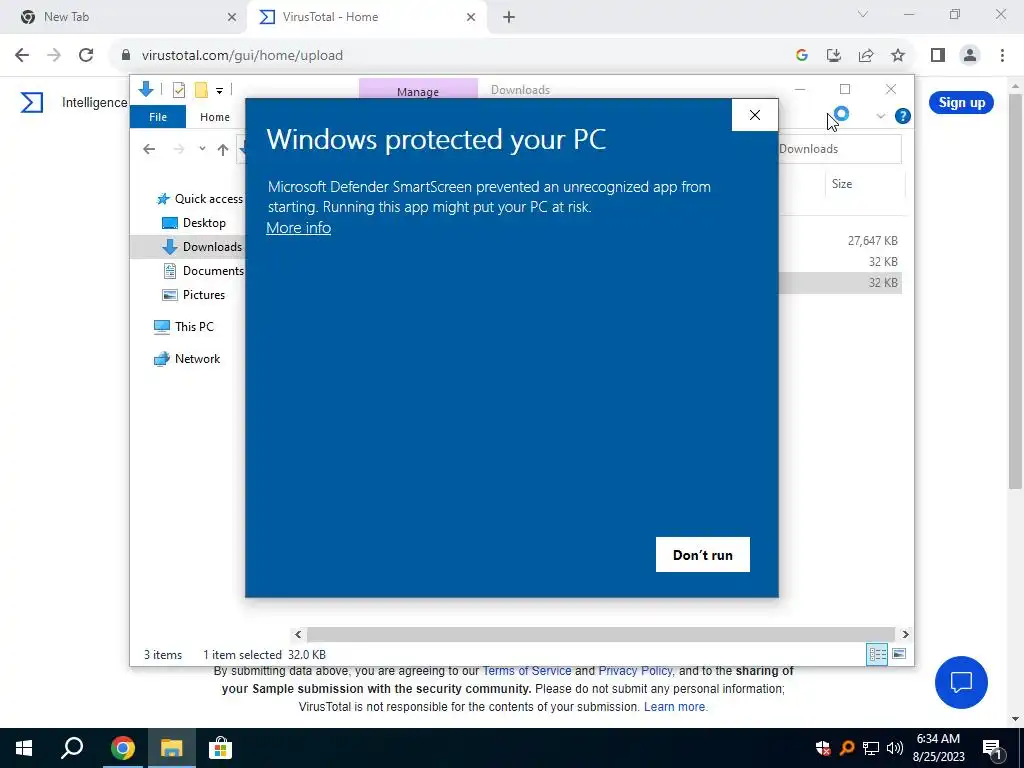1024x768 pixels.
Task: Click the Chrome taskbar icon
Action: tap(123, 748)
